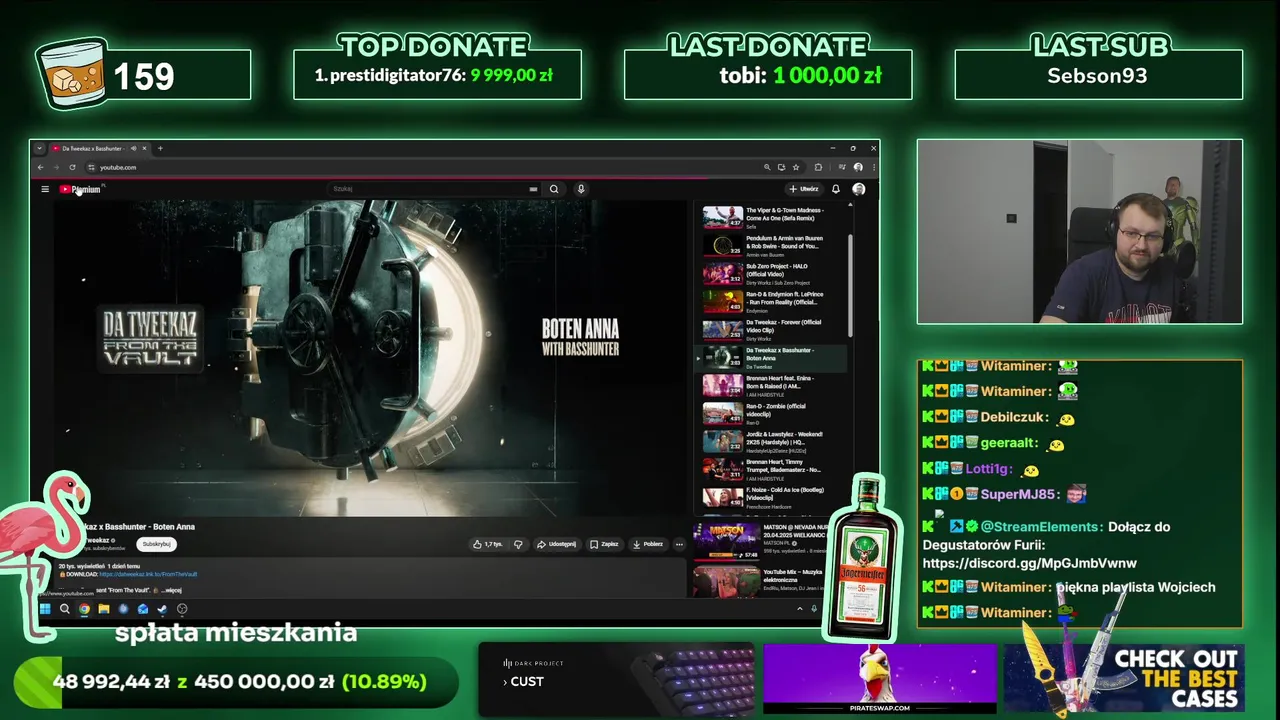
Task: Play Brennan Heart, Timmy Trumpet, Blademasterz video
Action: click(x=770, y=469)
